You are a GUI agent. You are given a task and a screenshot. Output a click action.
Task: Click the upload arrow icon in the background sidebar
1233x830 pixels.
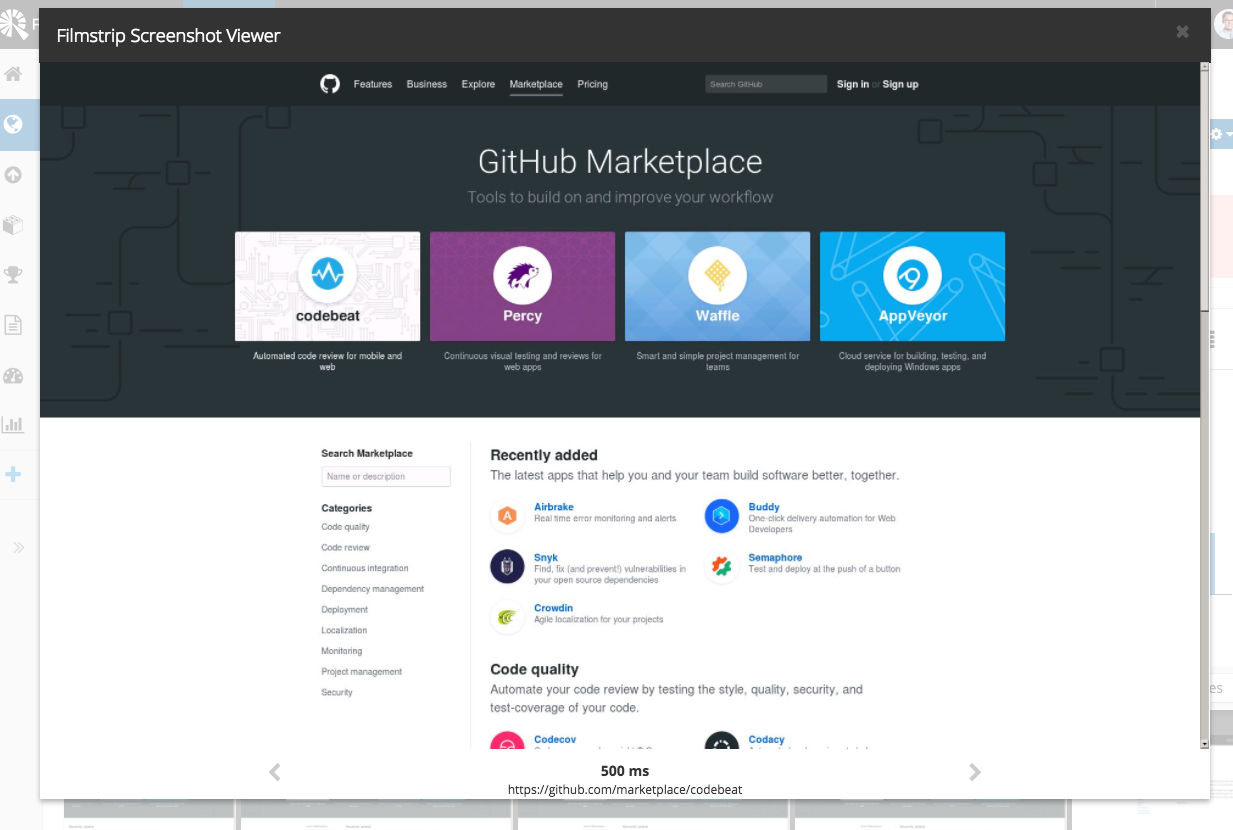click(x=13, y=175)
